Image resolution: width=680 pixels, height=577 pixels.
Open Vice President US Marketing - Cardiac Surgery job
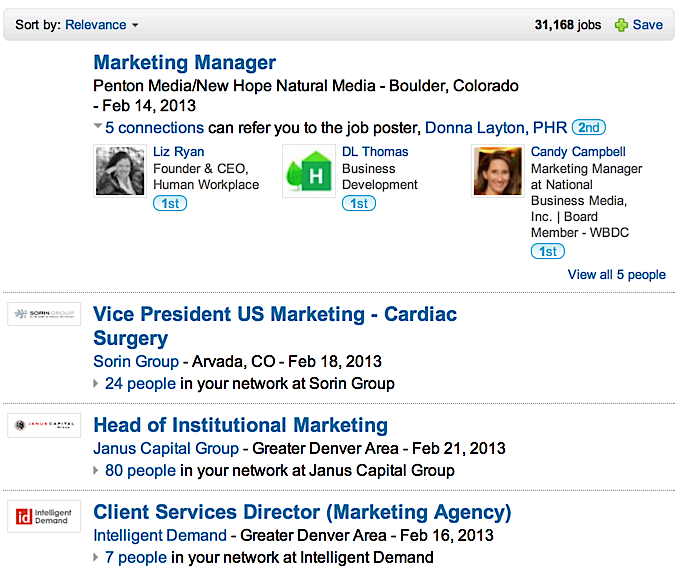click(x=275, y=326)
